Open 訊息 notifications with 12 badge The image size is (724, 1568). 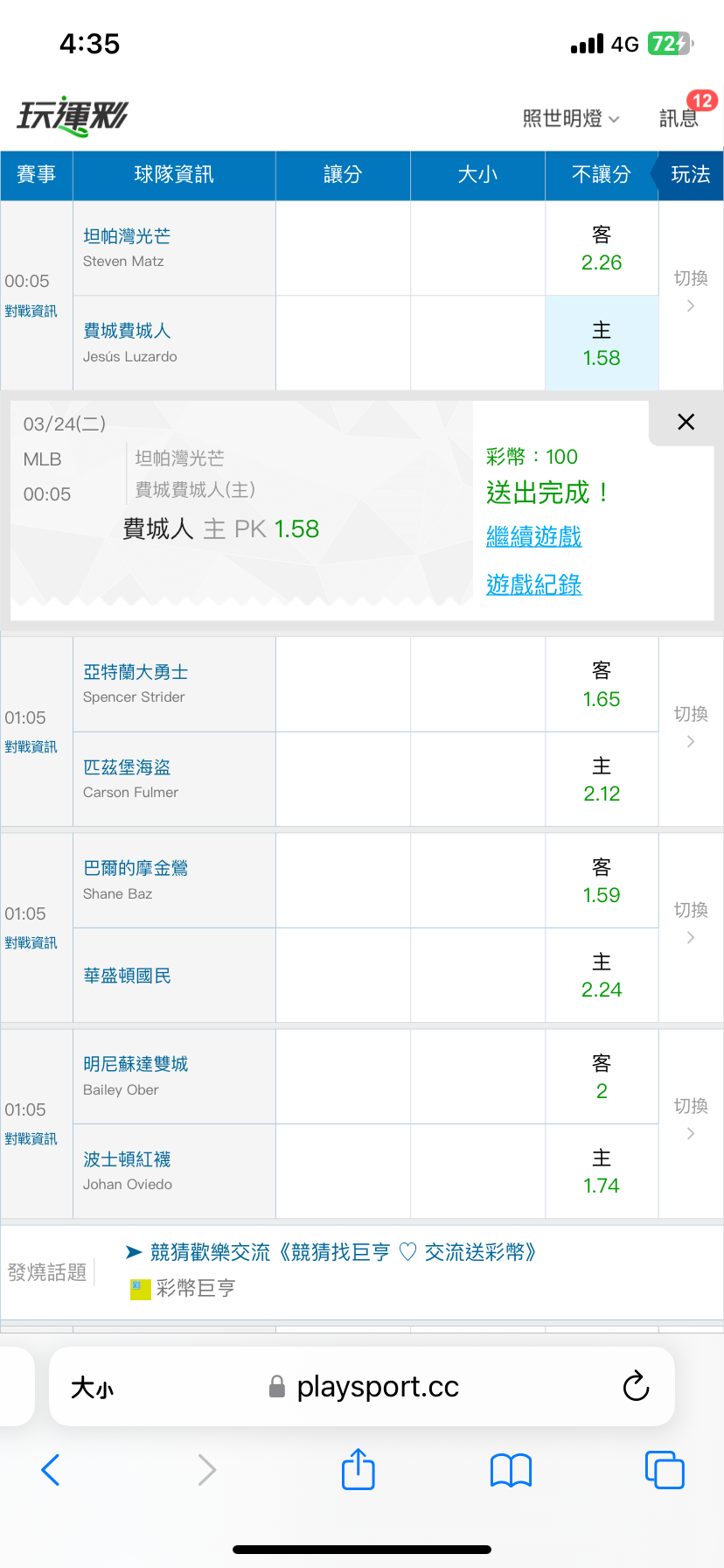[x=679, y=117]
